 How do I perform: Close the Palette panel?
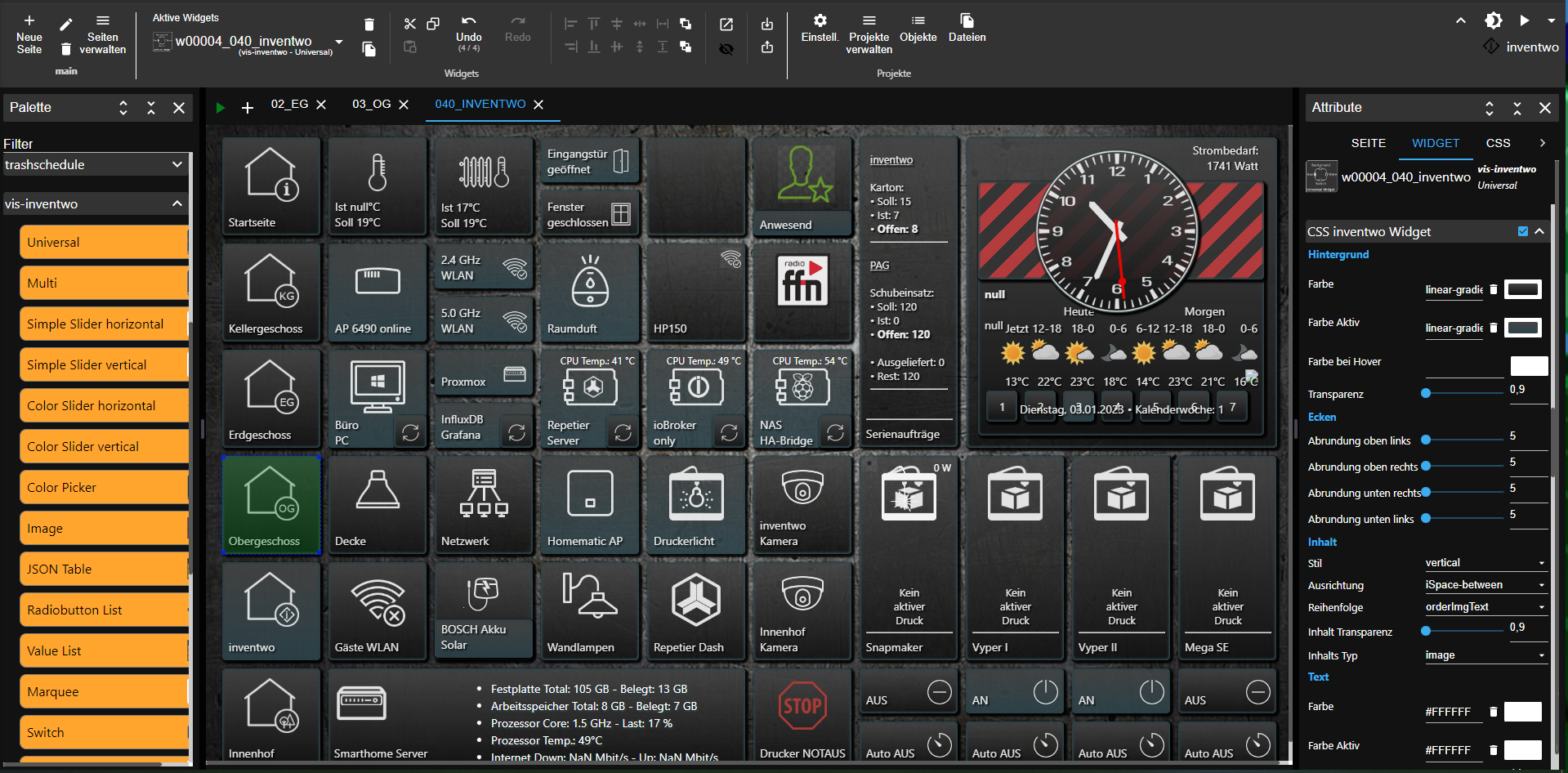coord(179,108)
